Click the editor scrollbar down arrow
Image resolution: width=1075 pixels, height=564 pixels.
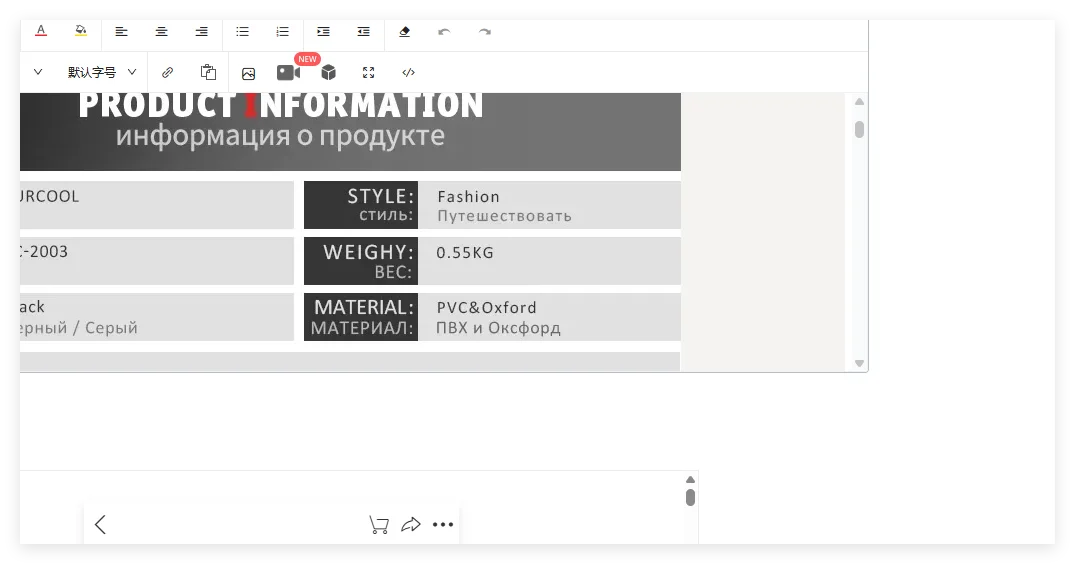[x=859, y=363]
